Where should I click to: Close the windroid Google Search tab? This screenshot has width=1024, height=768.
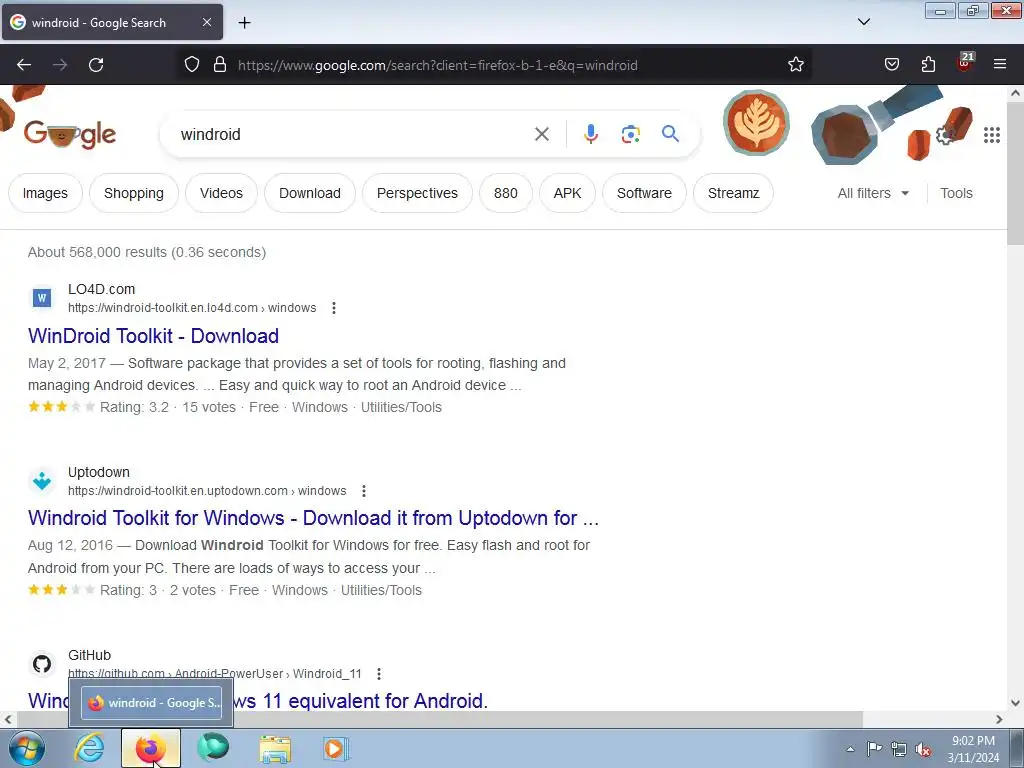[207, 22]
